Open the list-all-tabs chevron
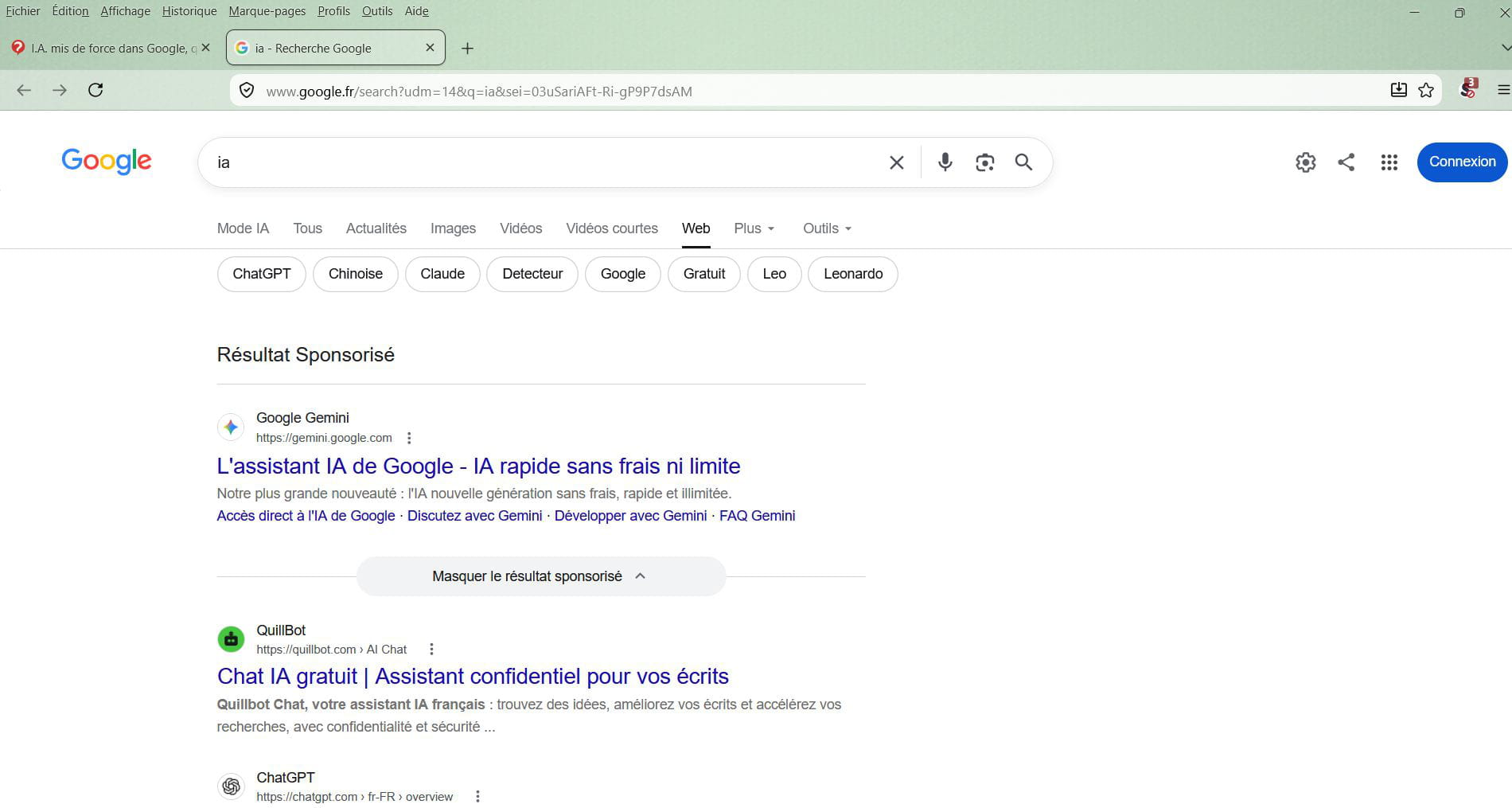The image size is (1512, 808). click(x=1505, y=48)
